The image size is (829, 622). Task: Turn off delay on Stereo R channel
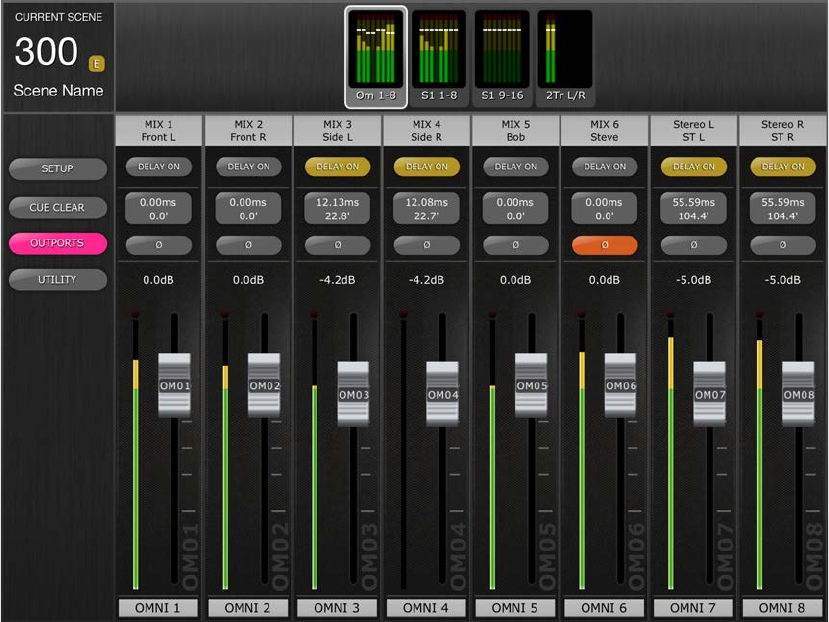783,167
